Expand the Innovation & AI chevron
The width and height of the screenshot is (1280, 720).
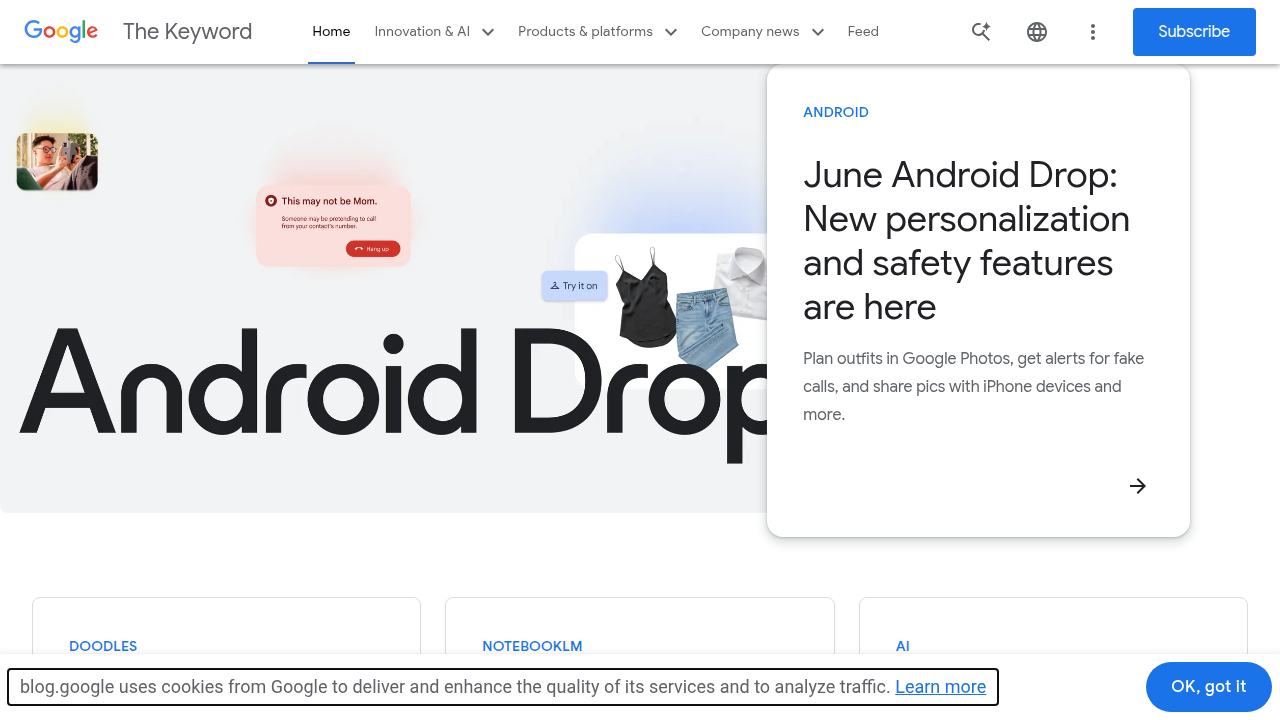488,32
